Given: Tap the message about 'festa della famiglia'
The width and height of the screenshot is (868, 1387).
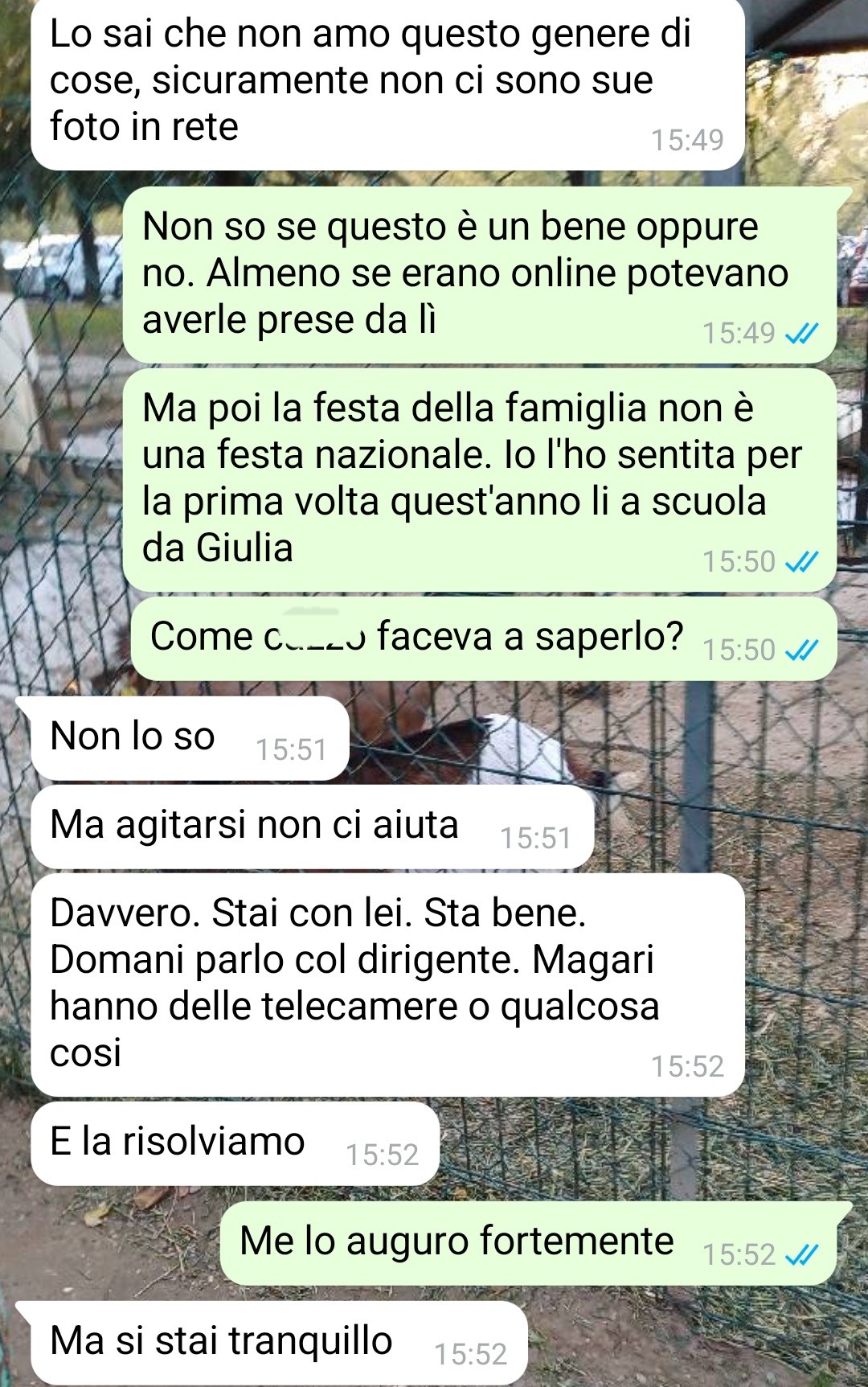Looking at the screenshot, I should 480,480.
